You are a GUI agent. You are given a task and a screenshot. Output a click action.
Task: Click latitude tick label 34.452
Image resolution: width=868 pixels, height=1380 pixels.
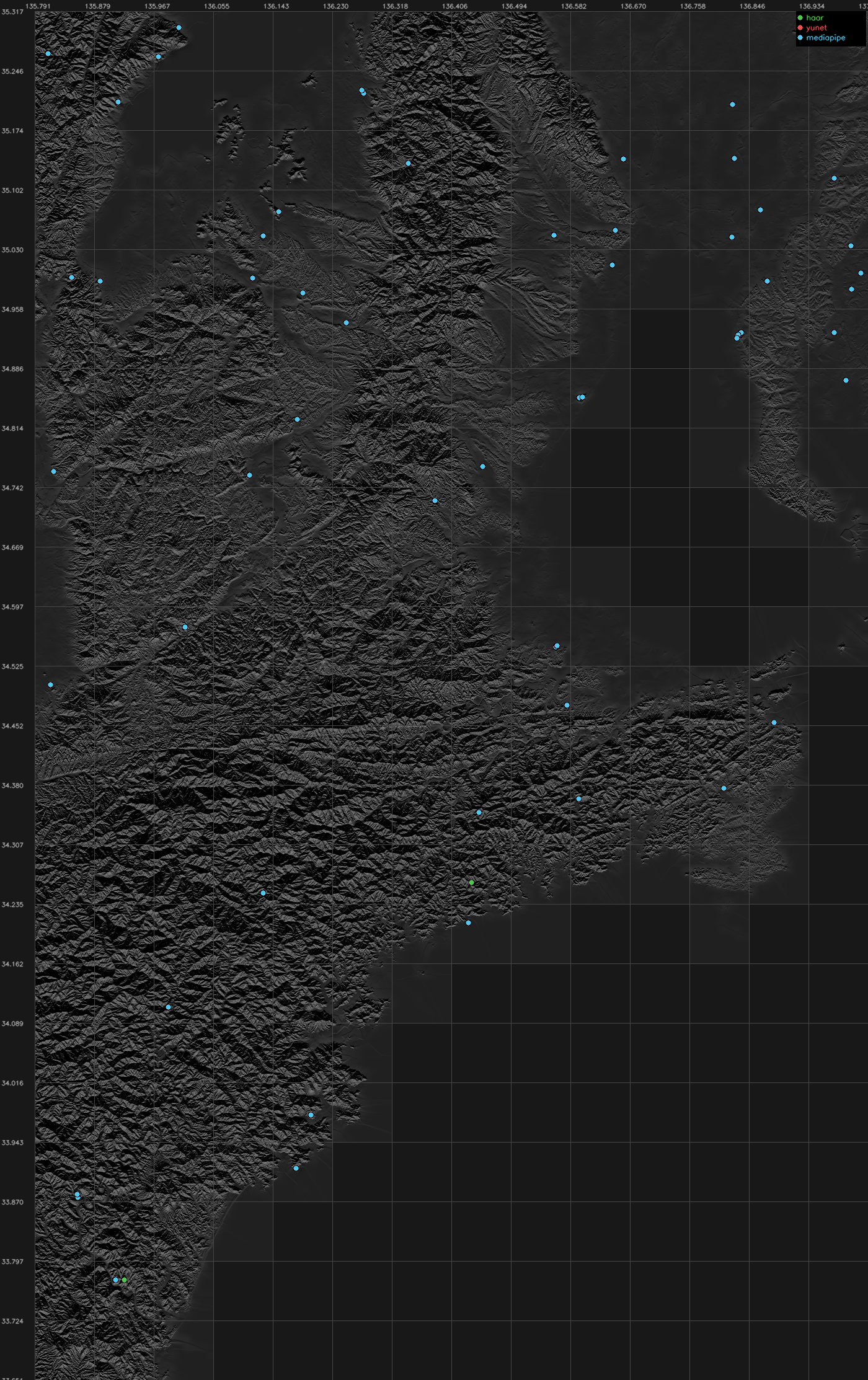click(12, 726)
